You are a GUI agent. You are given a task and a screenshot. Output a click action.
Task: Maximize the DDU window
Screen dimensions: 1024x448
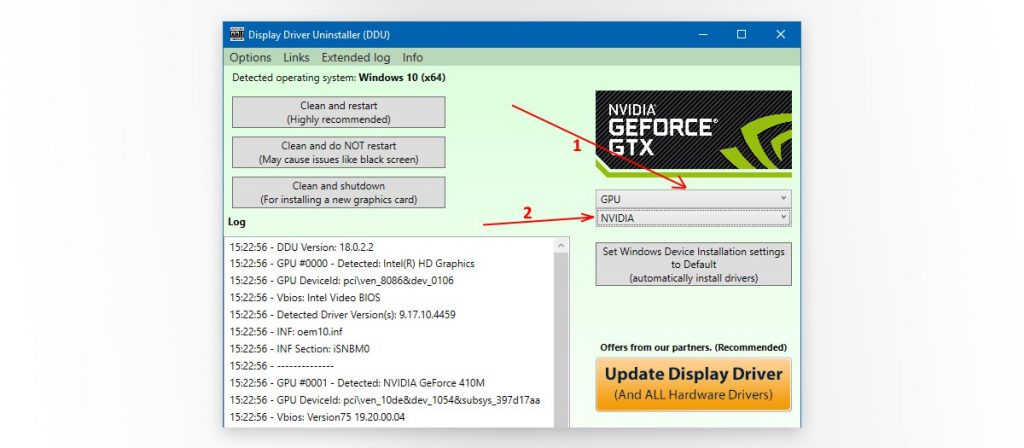(741, 35)
